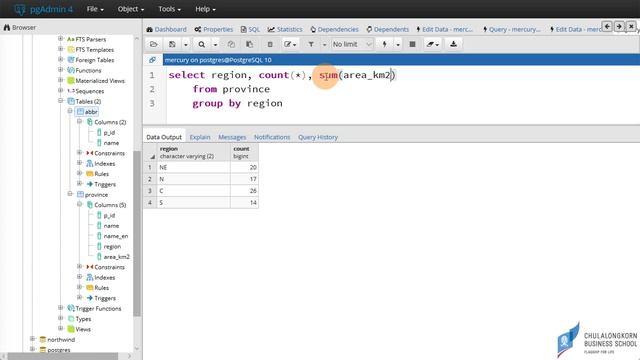
Task: Switch to the Dependencies tab
Action: point(334,29)
